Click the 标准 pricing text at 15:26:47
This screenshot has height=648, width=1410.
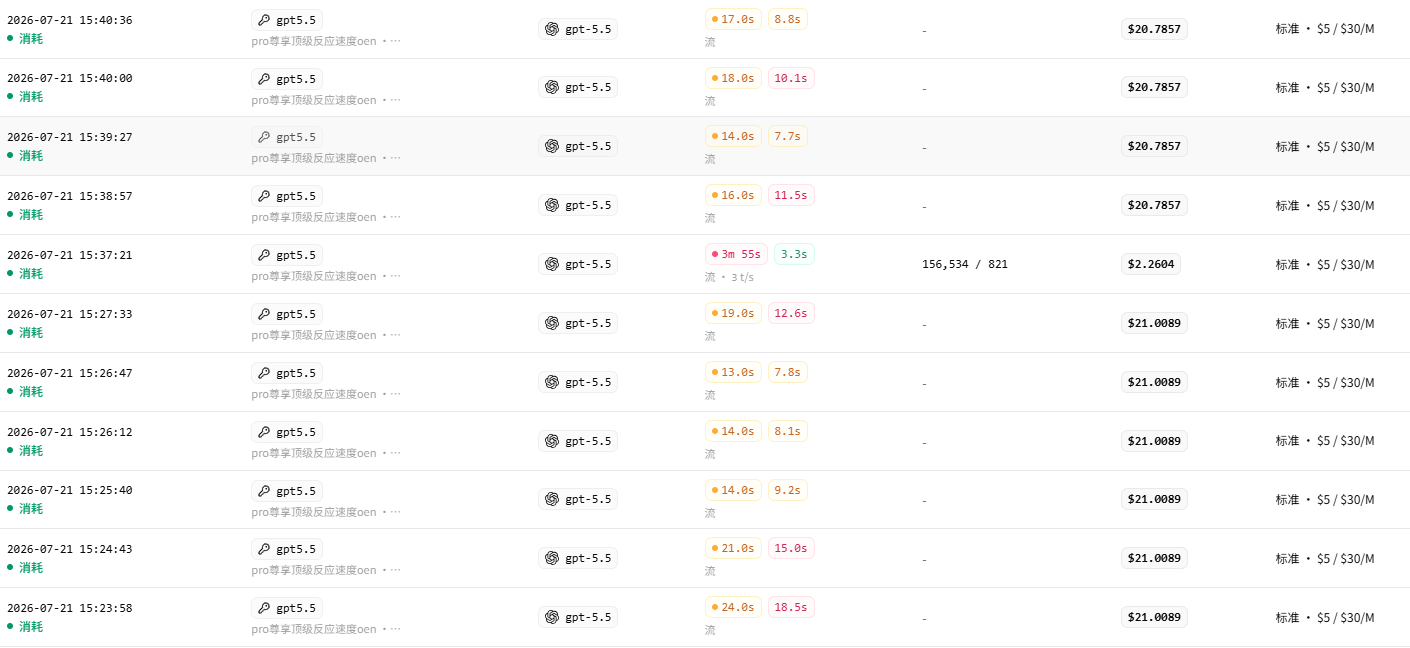(1287, 382)
